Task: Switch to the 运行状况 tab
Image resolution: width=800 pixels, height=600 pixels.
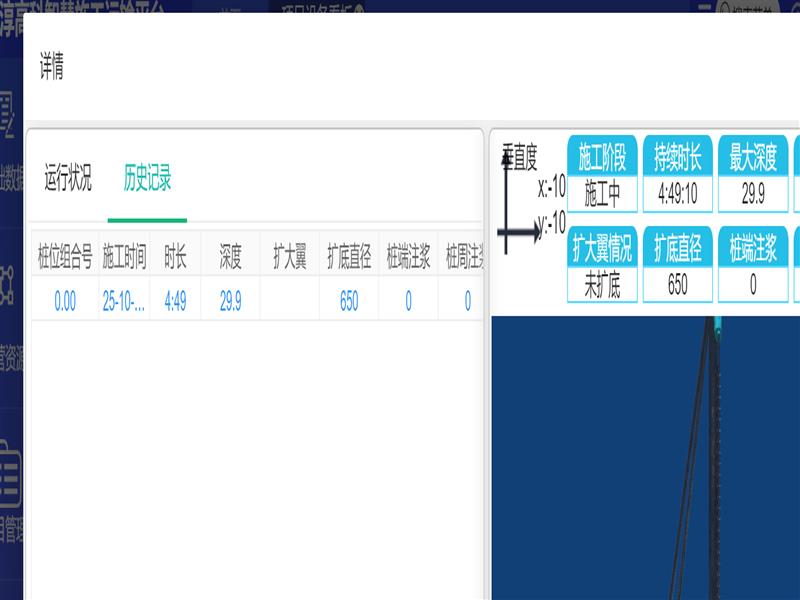Action: (68, 179)
